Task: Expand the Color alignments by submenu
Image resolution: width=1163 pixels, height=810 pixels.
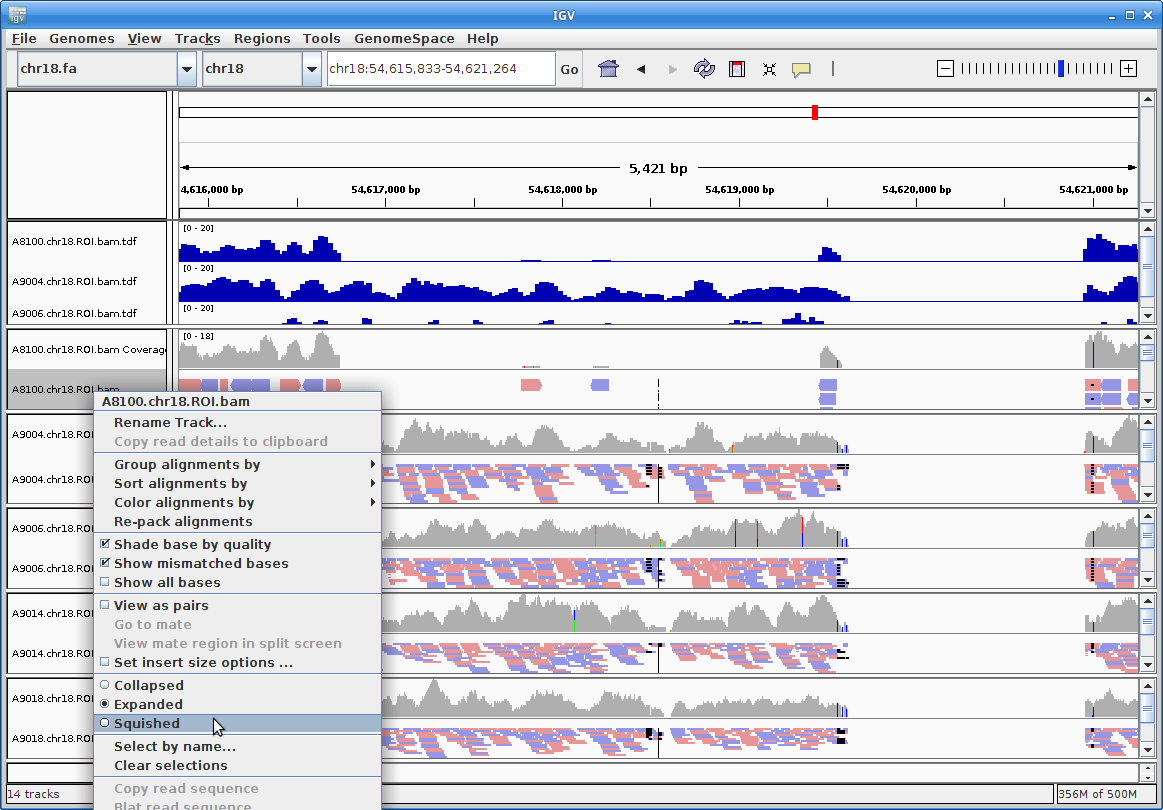Action: [x=185, y=502]
